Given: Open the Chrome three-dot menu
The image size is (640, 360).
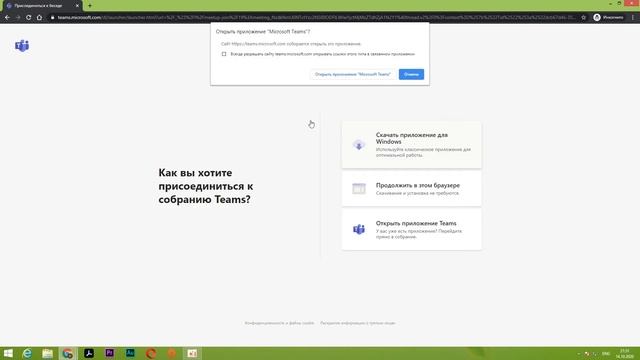Looking at the screenshot, I should point(633,18).
